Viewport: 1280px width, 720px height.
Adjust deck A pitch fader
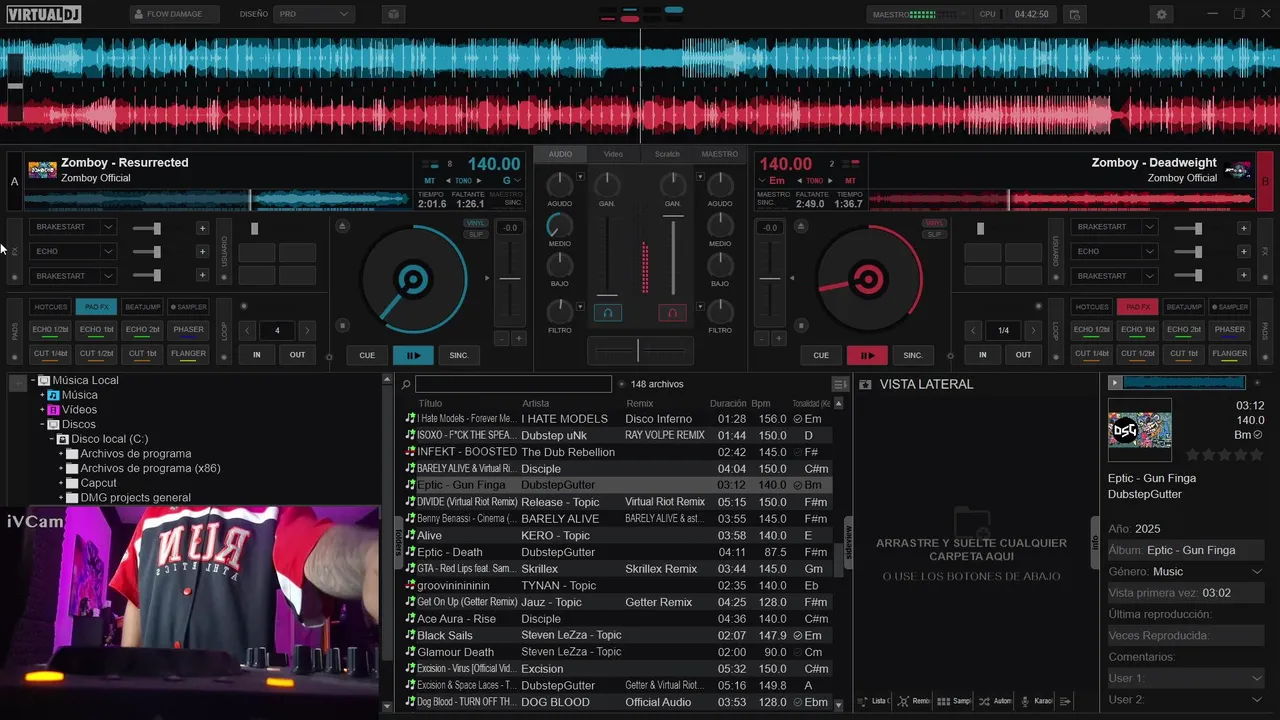tap(510, 279)
